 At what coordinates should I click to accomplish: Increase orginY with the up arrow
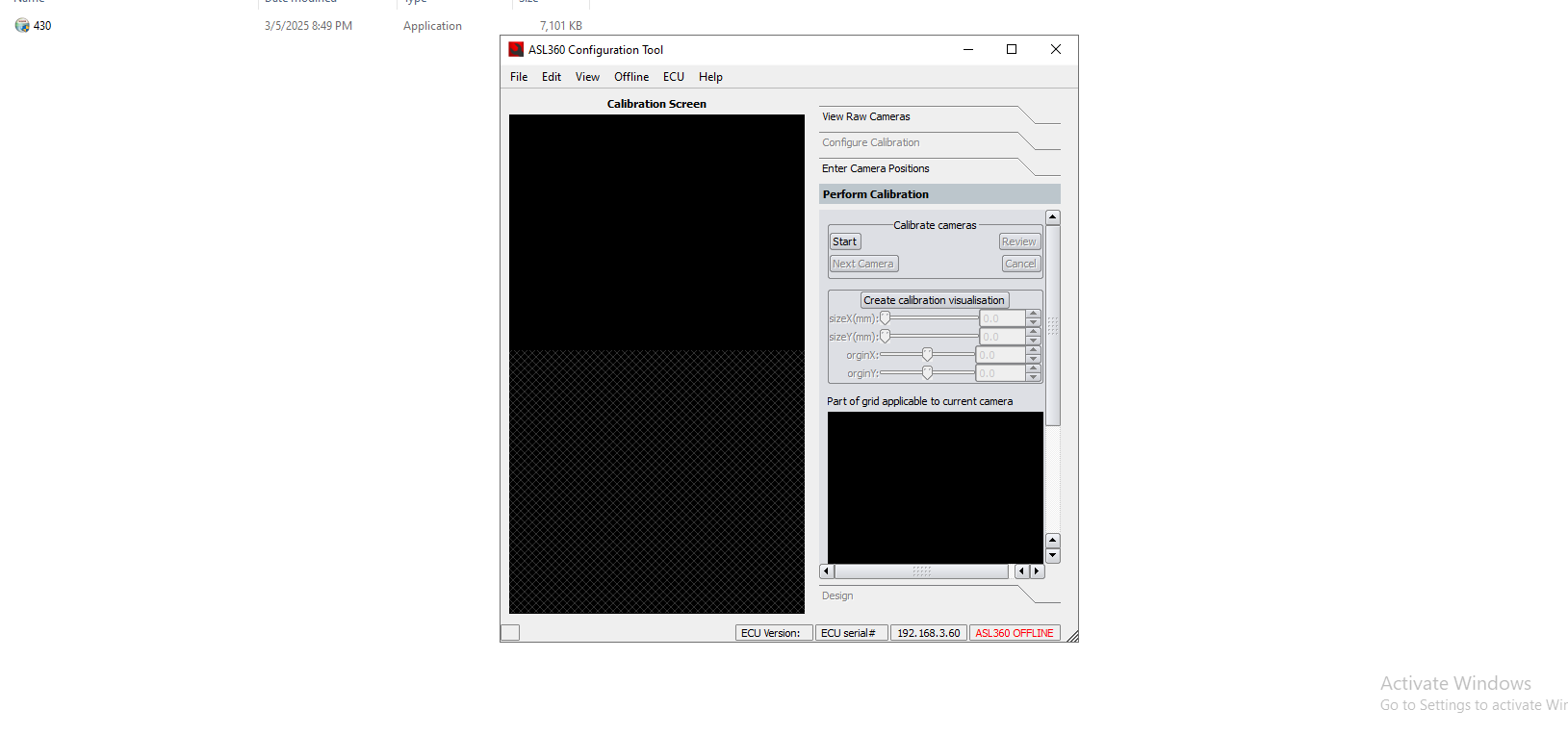click(x=1033, y=368)
